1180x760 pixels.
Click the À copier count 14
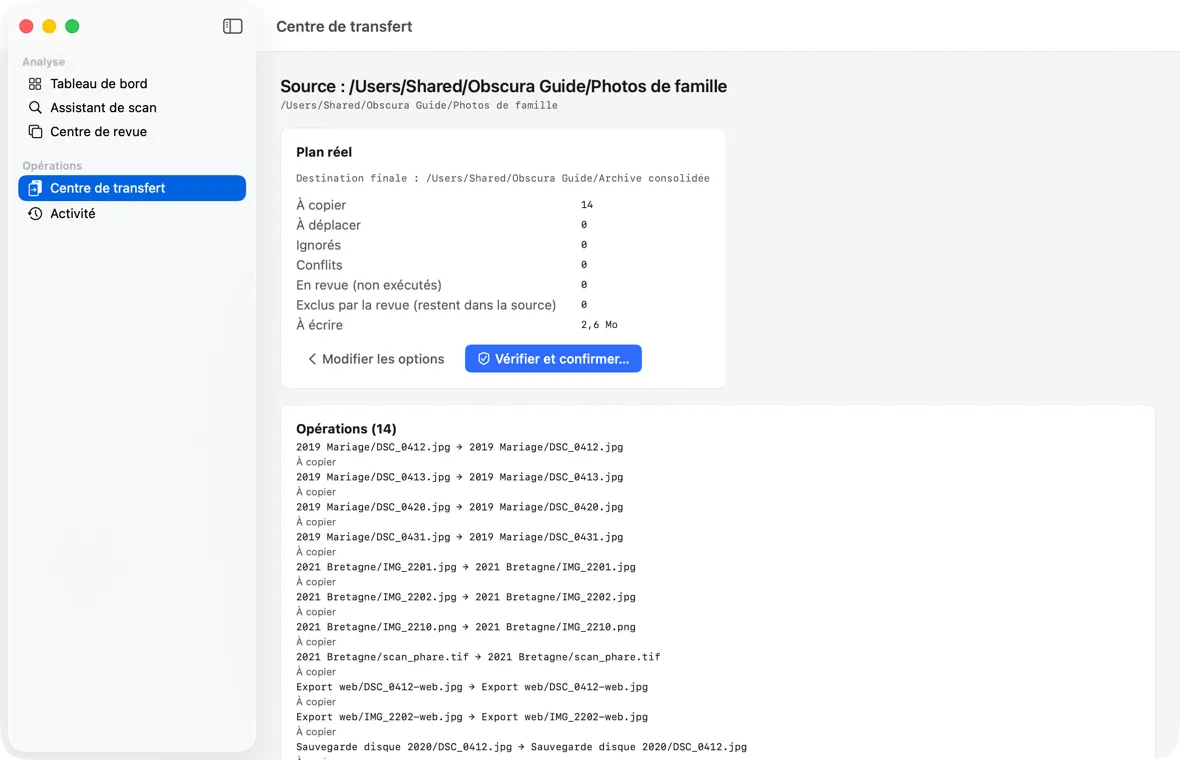click(x=587, y=205)
